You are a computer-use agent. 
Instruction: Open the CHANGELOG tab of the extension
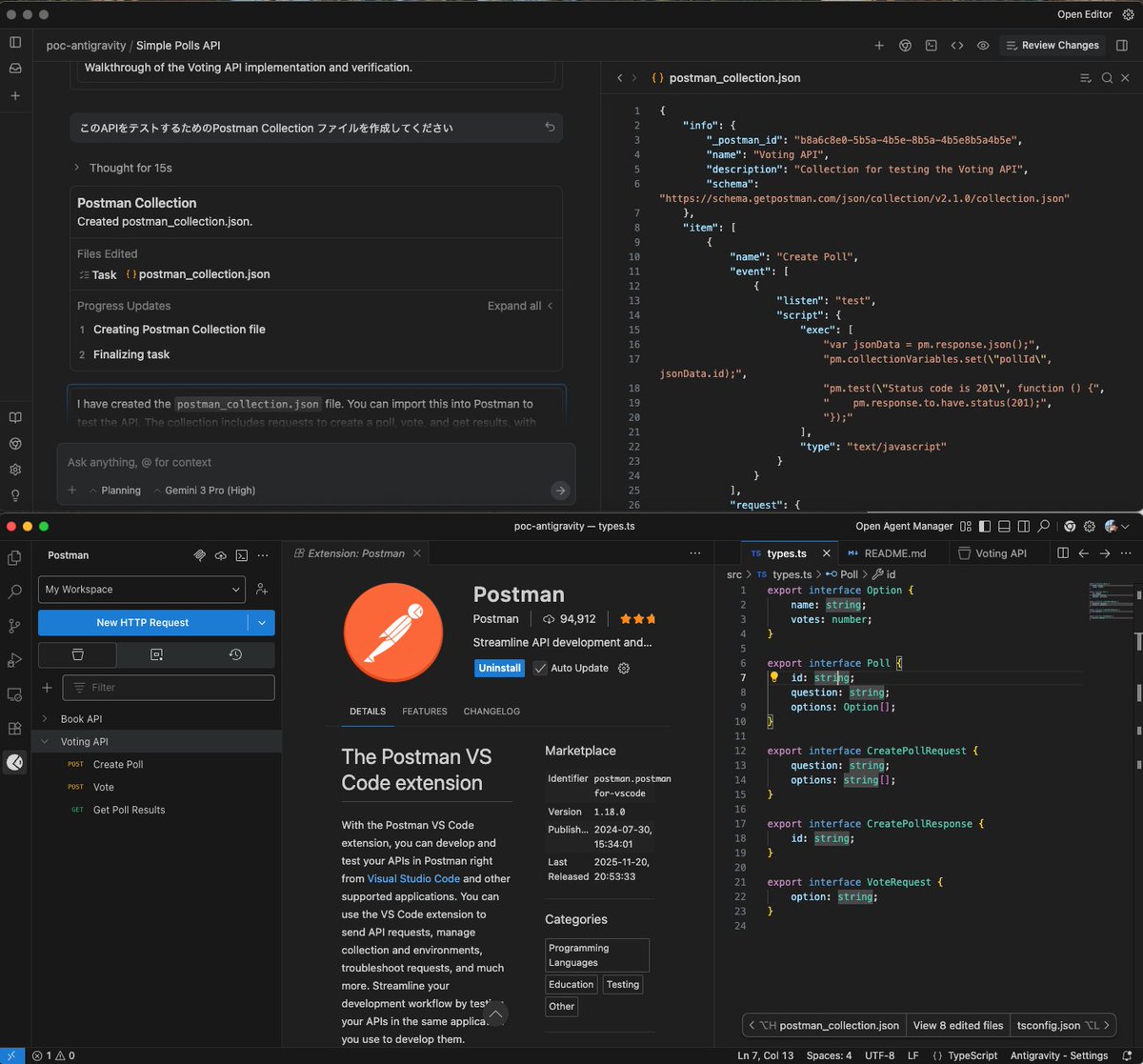(x=491, y=712)
